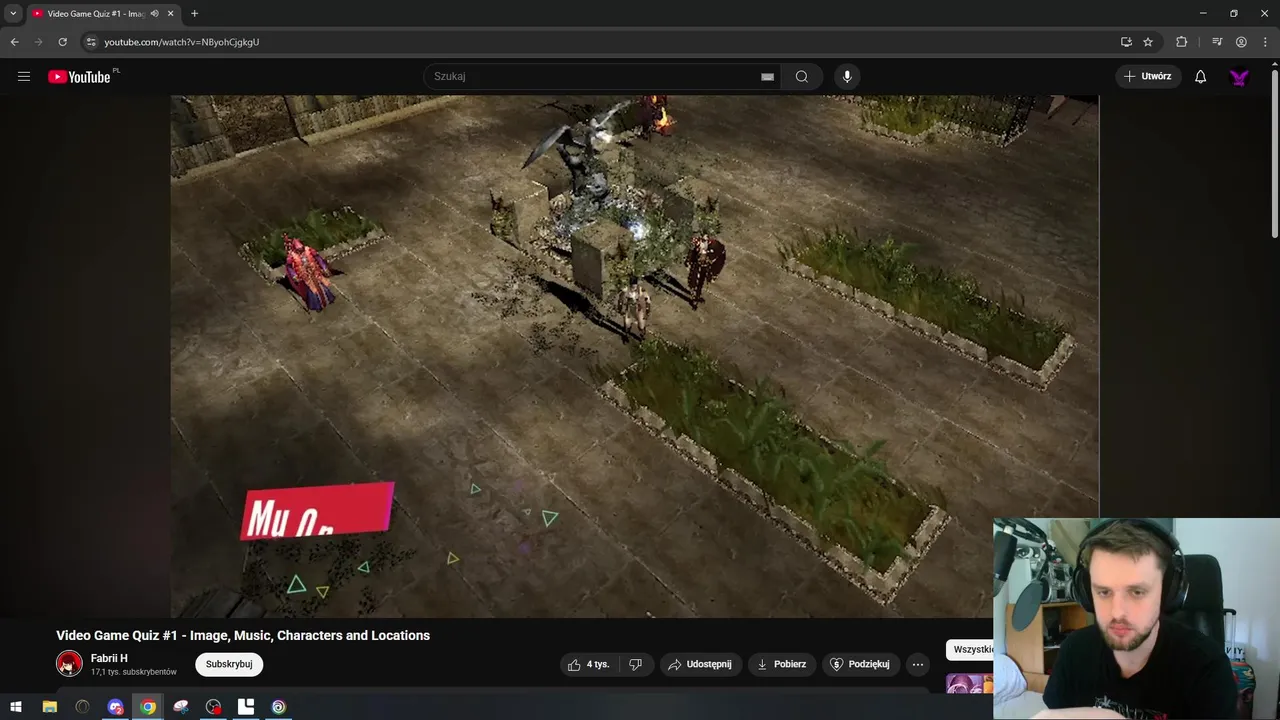Click the page vertical scrollbar thumb
Screen dimensions: 1280x720
pyautogui.click(x=1274, y=155)
